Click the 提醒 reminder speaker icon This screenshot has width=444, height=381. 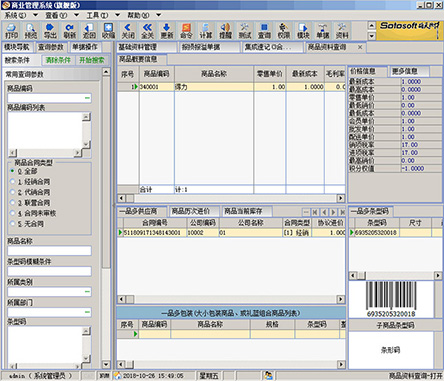coord(225,31)
